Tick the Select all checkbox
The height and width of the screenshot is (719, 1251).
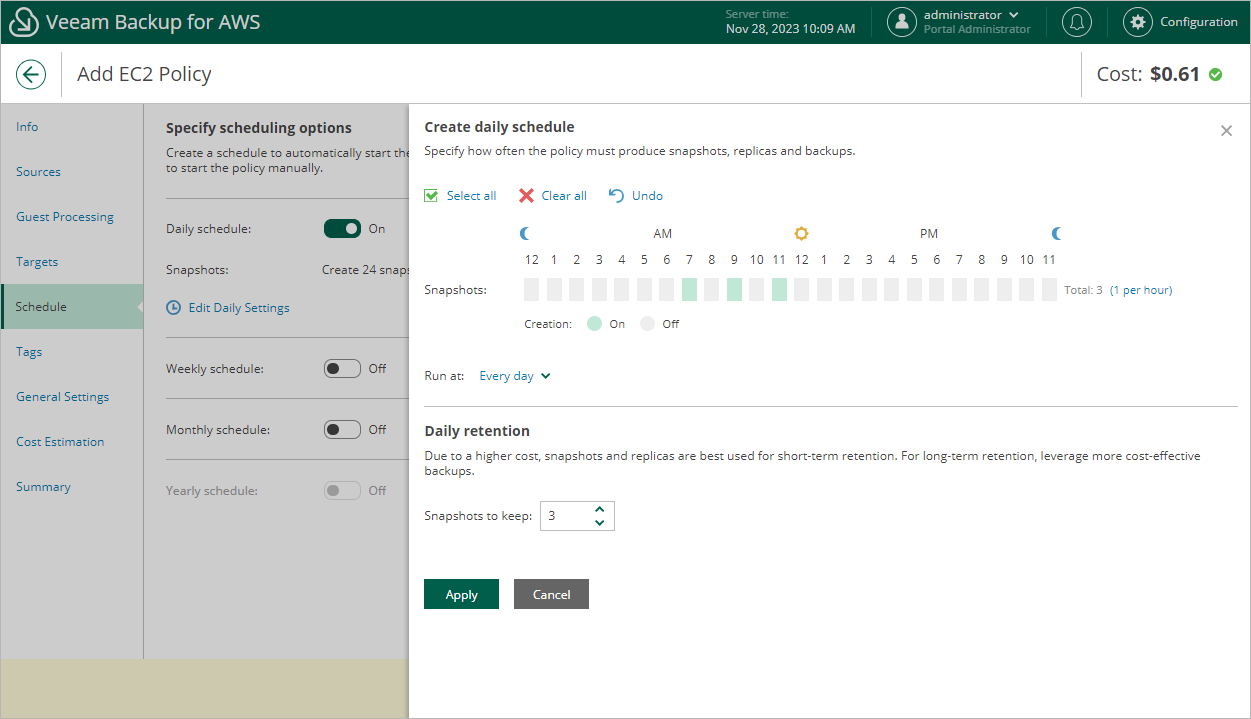(x=431, y=196)
